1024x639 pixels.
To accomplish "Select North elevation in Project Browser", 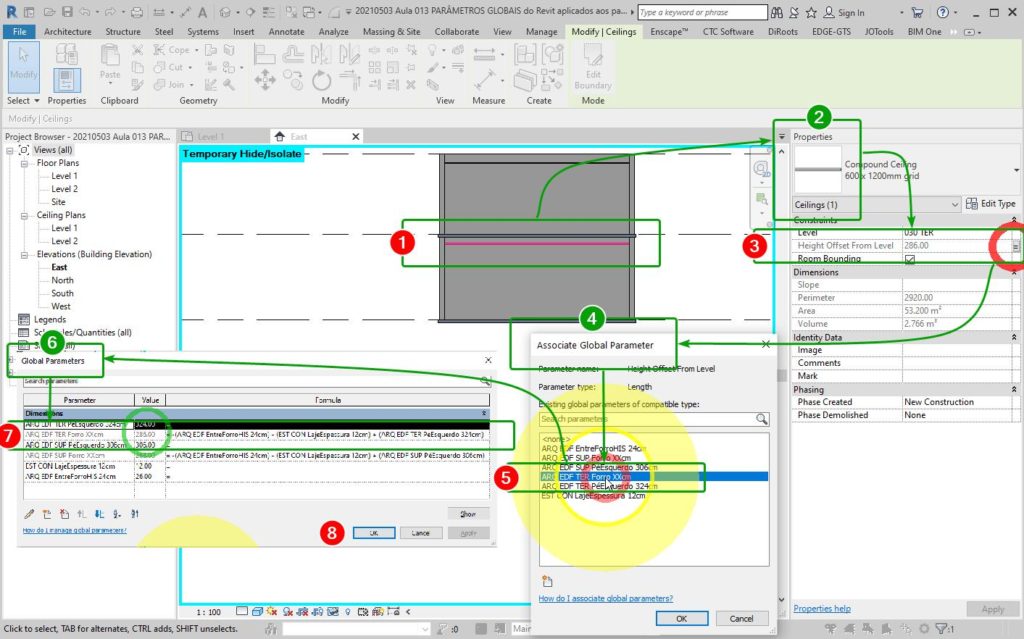I will 62,281.
